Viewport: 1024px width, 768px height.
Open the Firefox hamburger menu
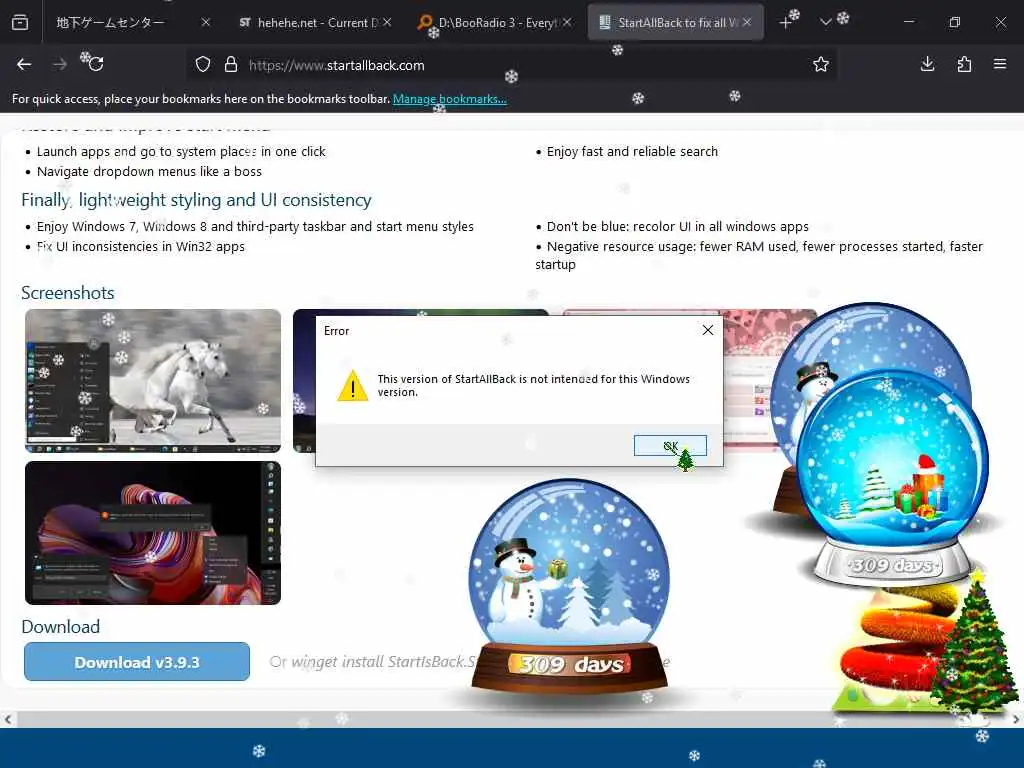click(x=1000, y=64)
